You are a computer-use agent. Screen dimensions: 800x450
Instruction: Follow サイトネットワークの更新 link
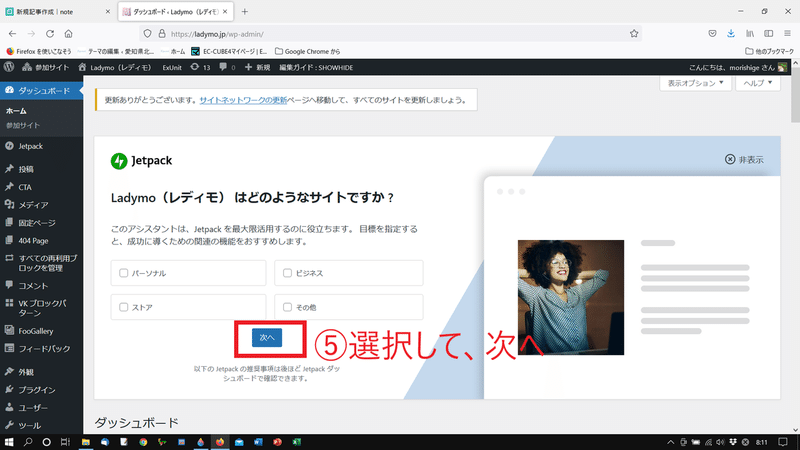point(243,100)
